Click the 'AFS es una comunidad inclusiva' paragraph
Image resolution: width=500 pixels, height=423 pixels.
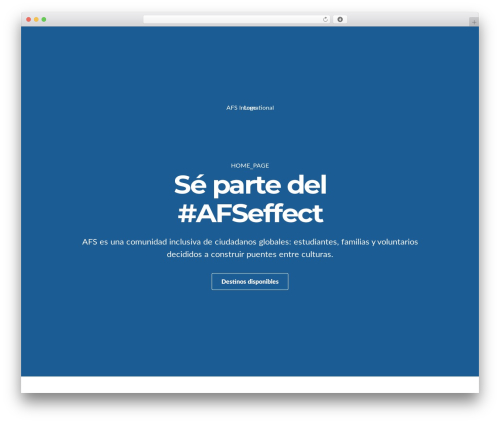[x=250, y=248]
